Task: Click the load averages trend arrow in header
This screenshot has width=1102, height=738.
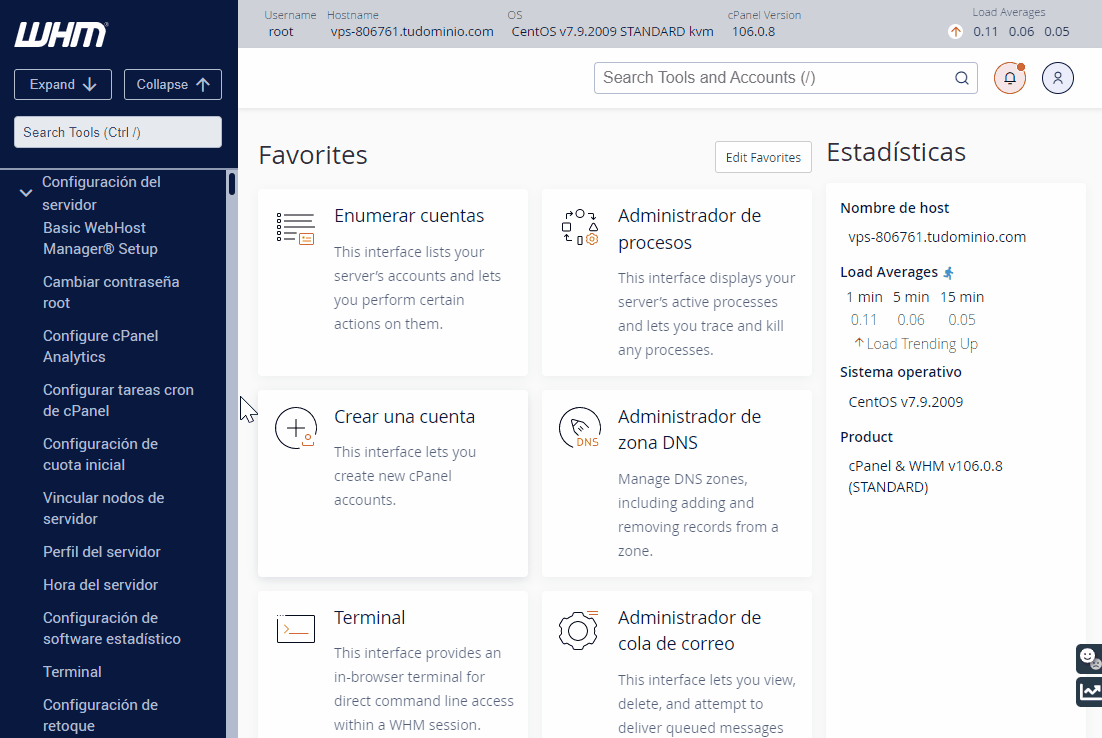Action: (x=955, y=32)
